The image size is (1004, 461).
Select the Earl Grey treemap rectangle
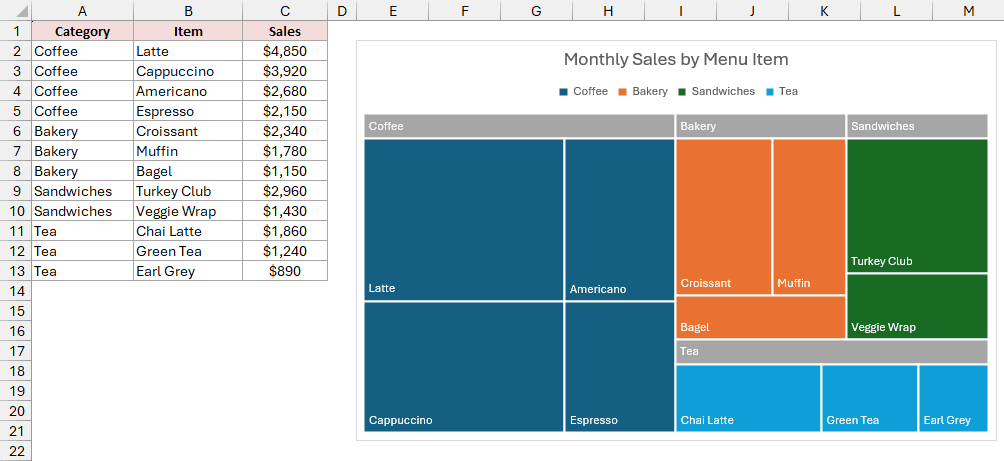[953, 398]
